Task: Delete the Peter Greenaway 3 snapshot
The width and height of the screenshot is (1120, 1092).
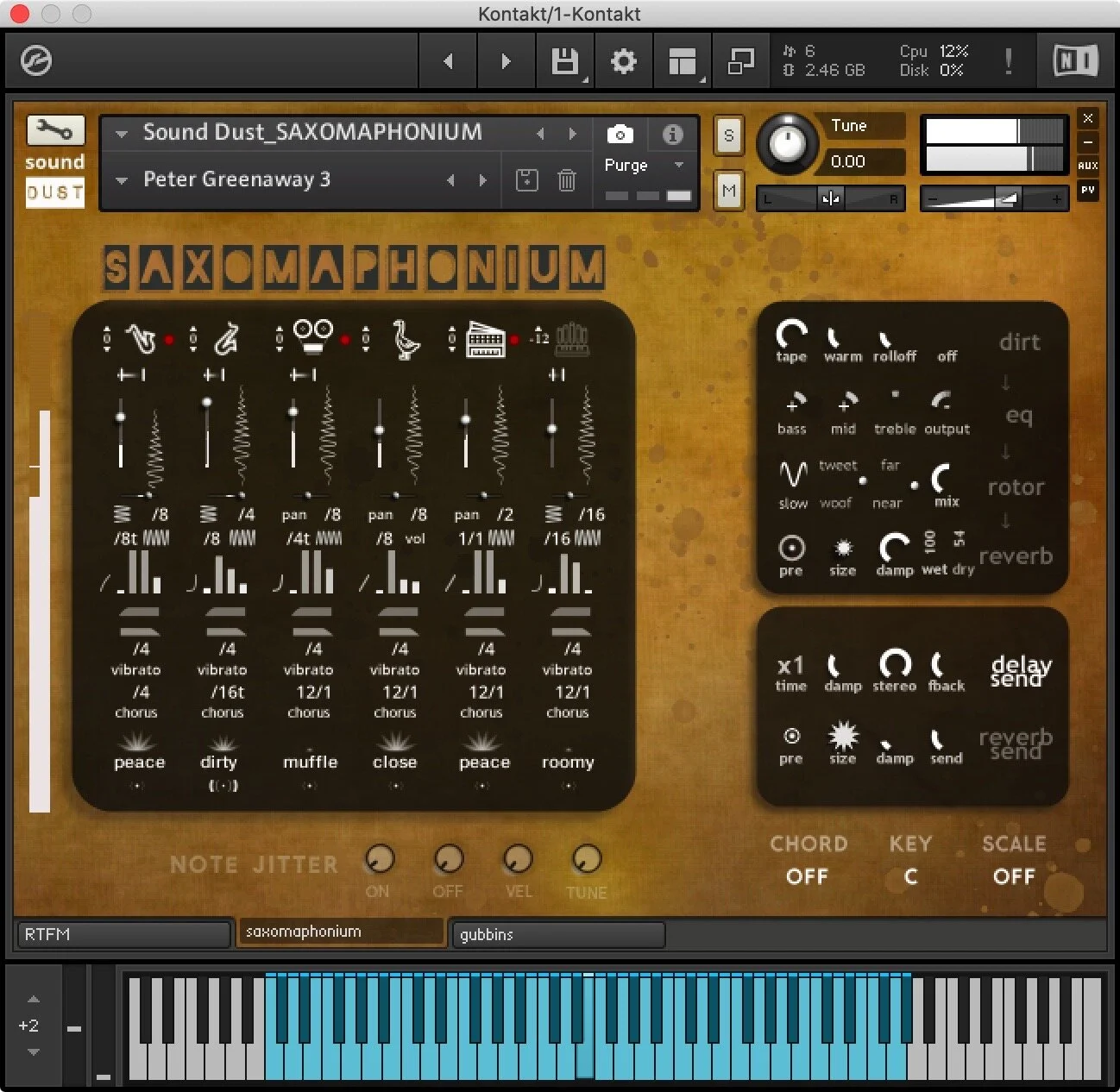Action: pos(566,179)
